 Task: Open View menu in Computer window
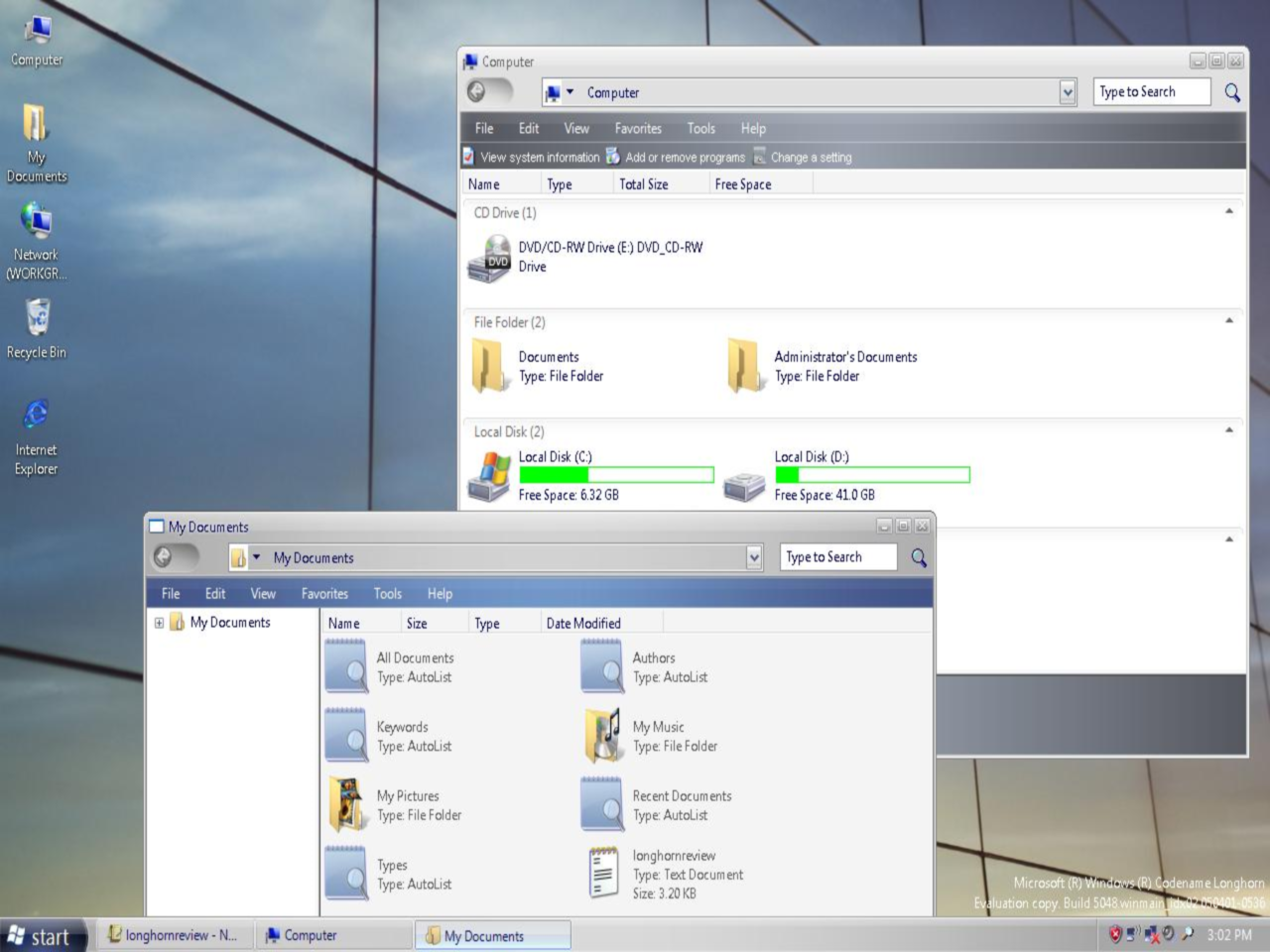[x=576, y=129]
